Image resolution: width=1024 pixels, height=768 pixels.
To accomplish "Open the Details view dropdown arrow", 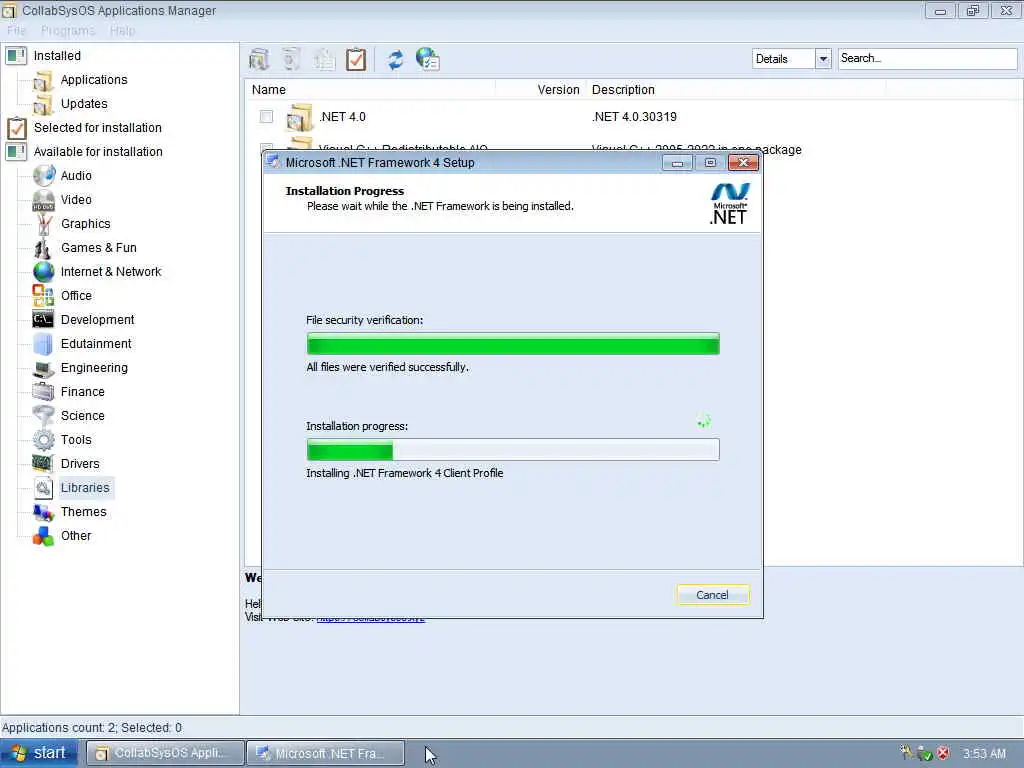I will 823,59.
